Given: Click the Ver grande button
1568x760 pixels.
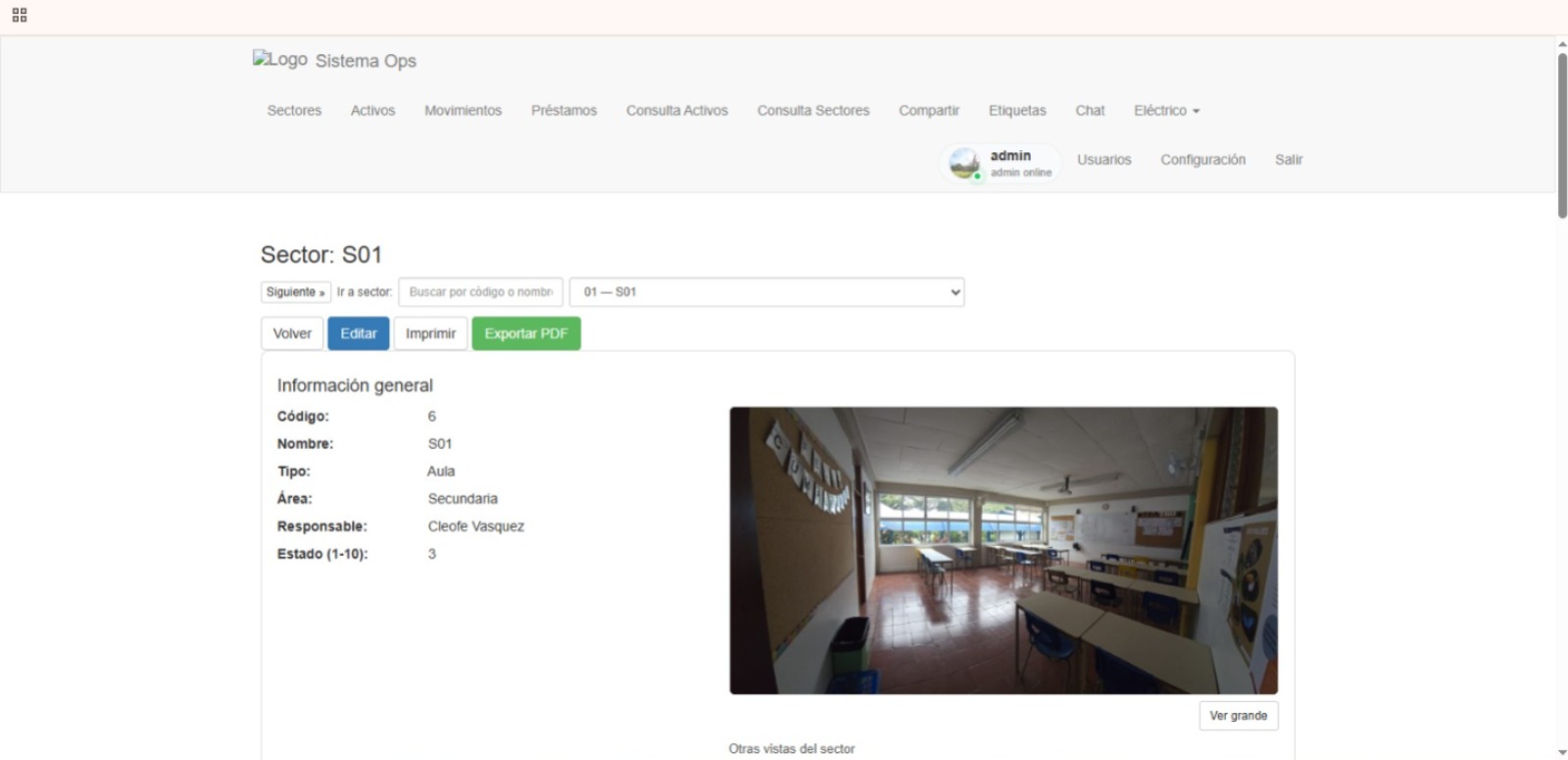Looking at the screenshot, I should [x=1238, y=716].
